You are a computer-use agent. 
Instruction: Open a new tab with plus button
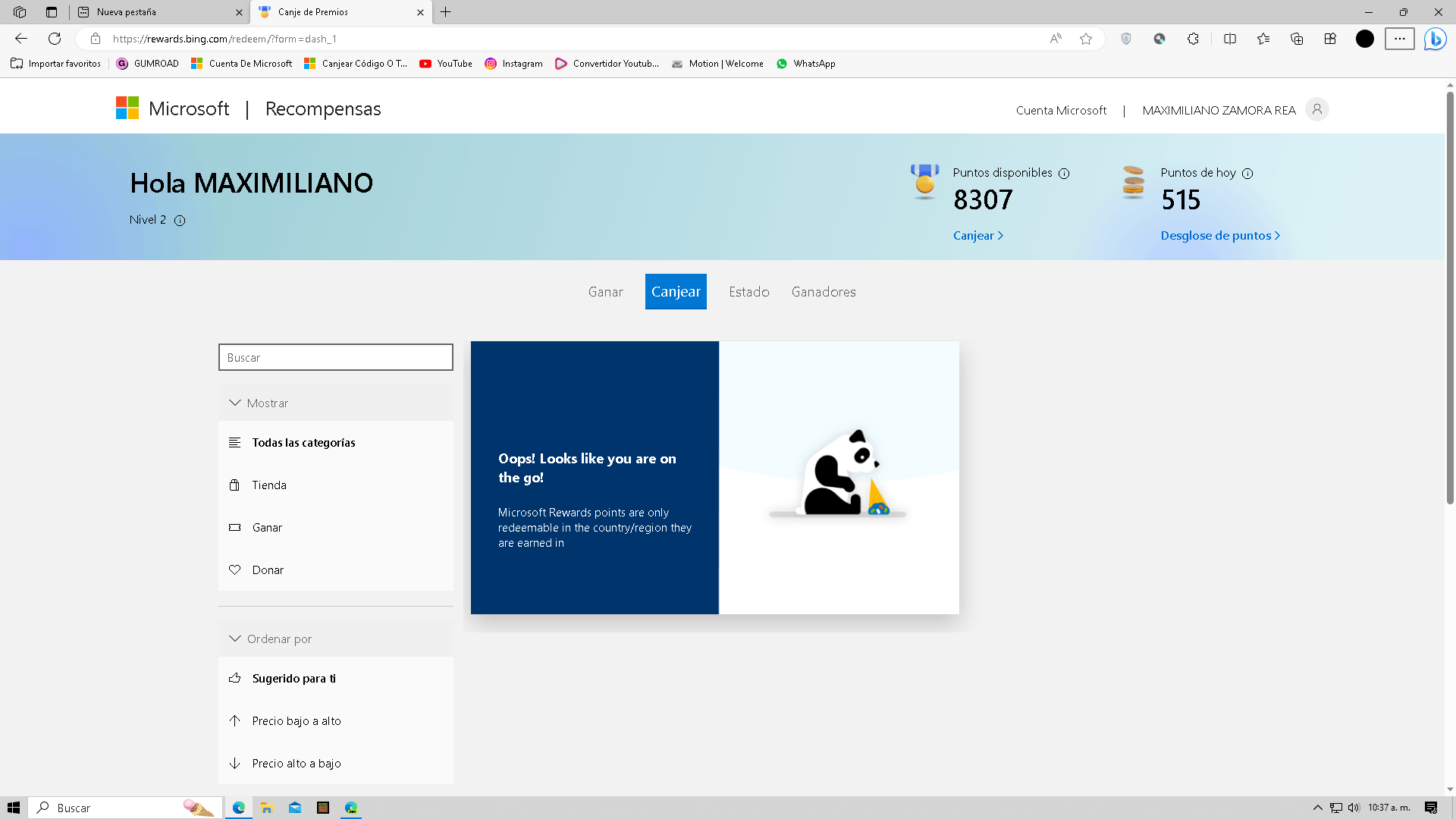coord(446,12)
